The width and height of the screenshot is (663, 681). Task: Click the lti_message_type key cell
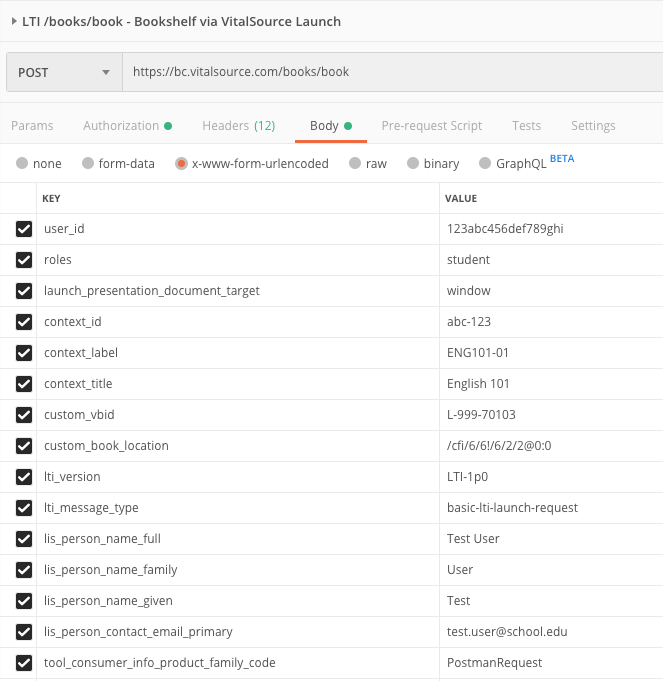tap(238, 508)
